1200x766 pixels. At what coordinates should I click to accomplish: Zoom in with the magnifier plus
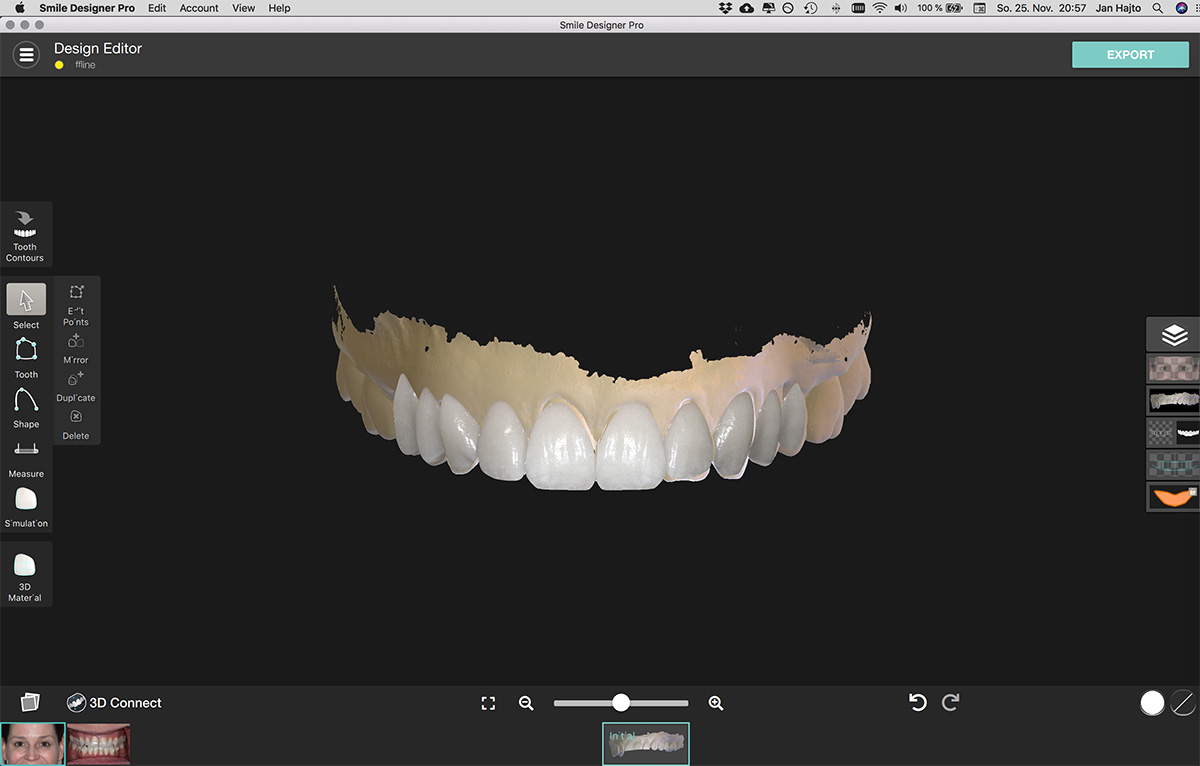716,703
